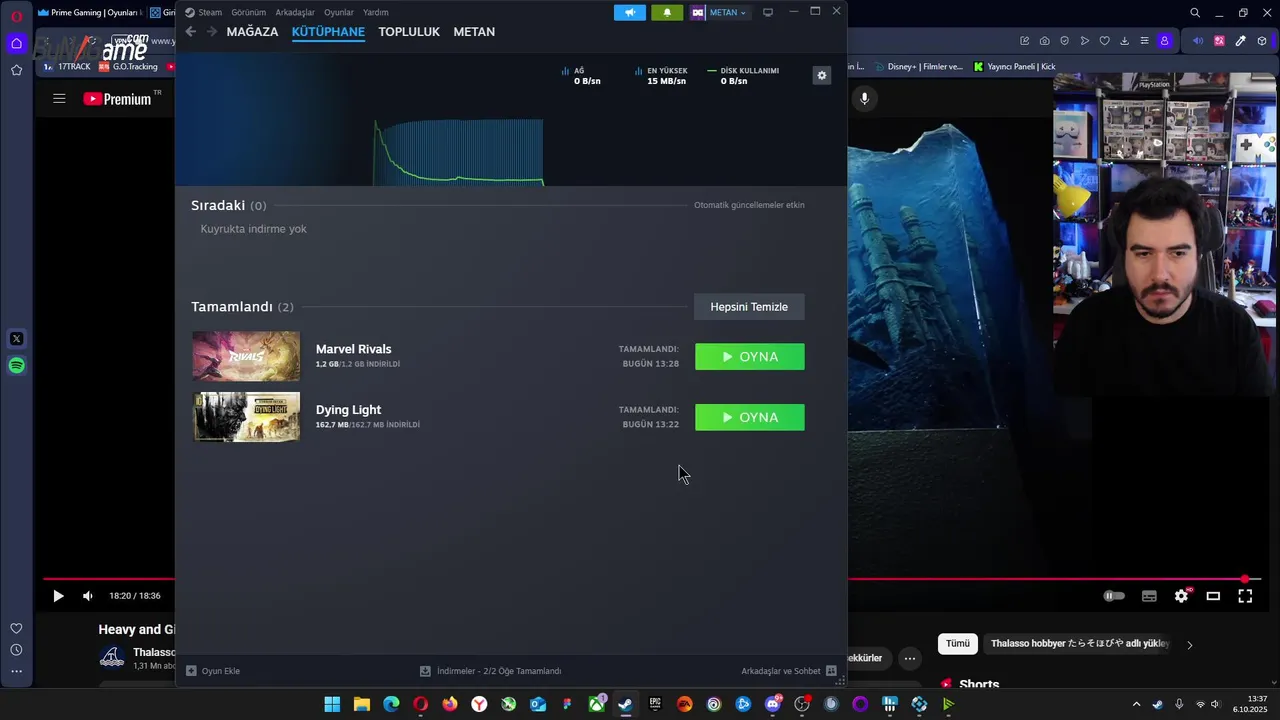Click the Hepsini Temizle button
The height and width of the screenshot is (720, 1280).
[x=749, y=307]
